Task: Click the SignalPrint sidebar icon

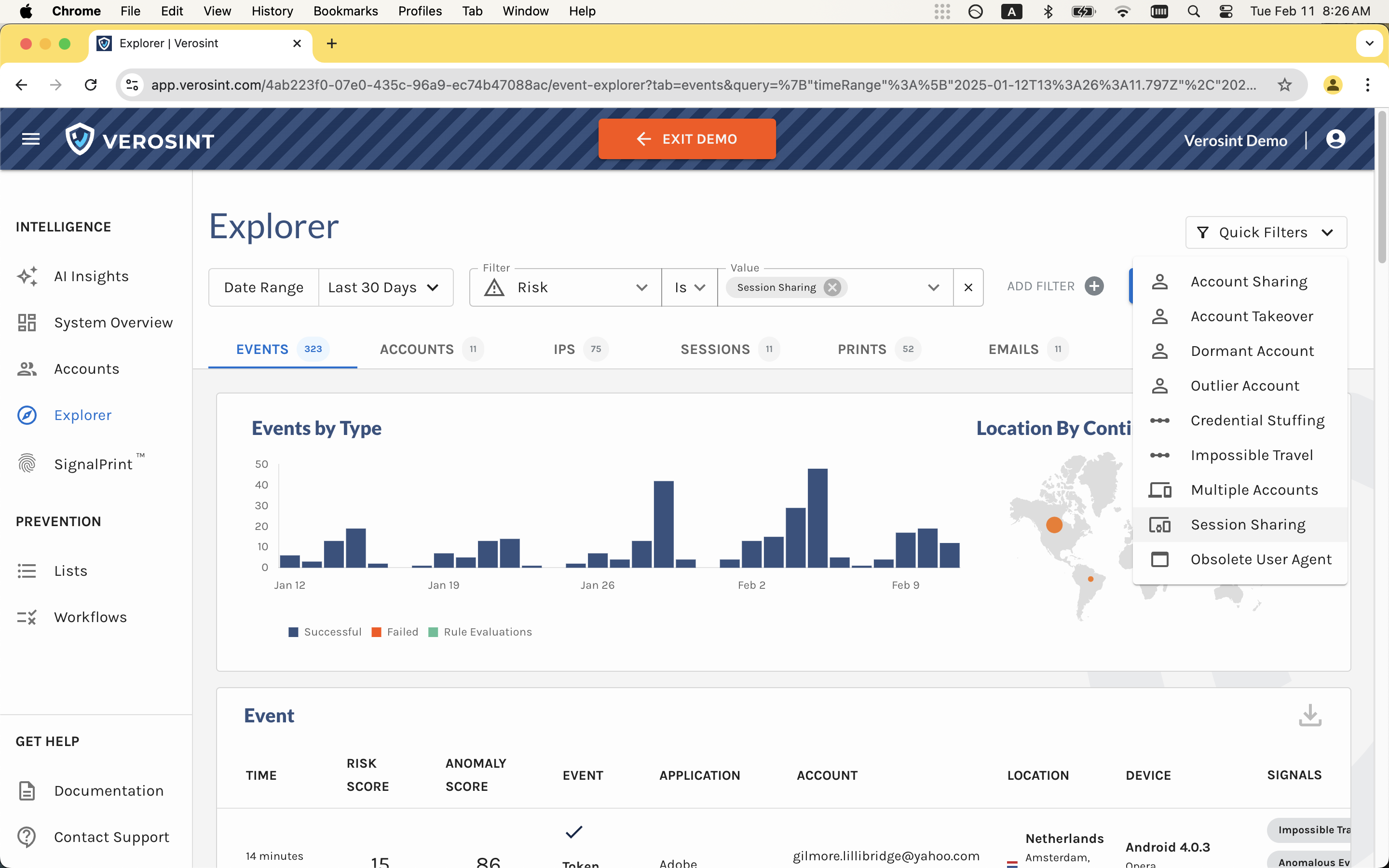Action: 26,463
